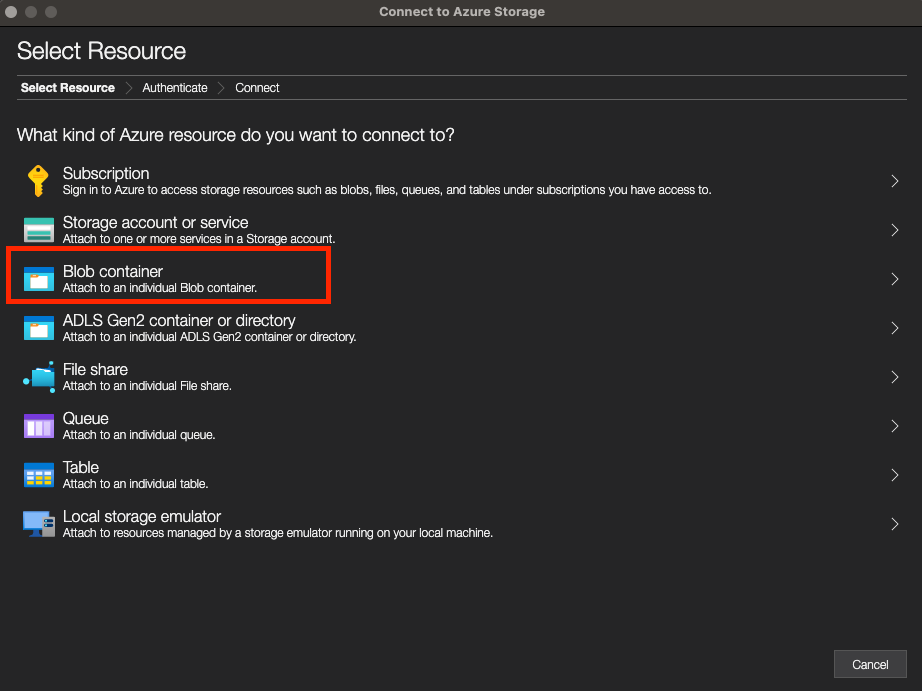Image resolution: width=922 pixels, height=691 pixels.
Task: Click the Local storage emulator icon
Action: pyautogui.click(x=38, y=524)
